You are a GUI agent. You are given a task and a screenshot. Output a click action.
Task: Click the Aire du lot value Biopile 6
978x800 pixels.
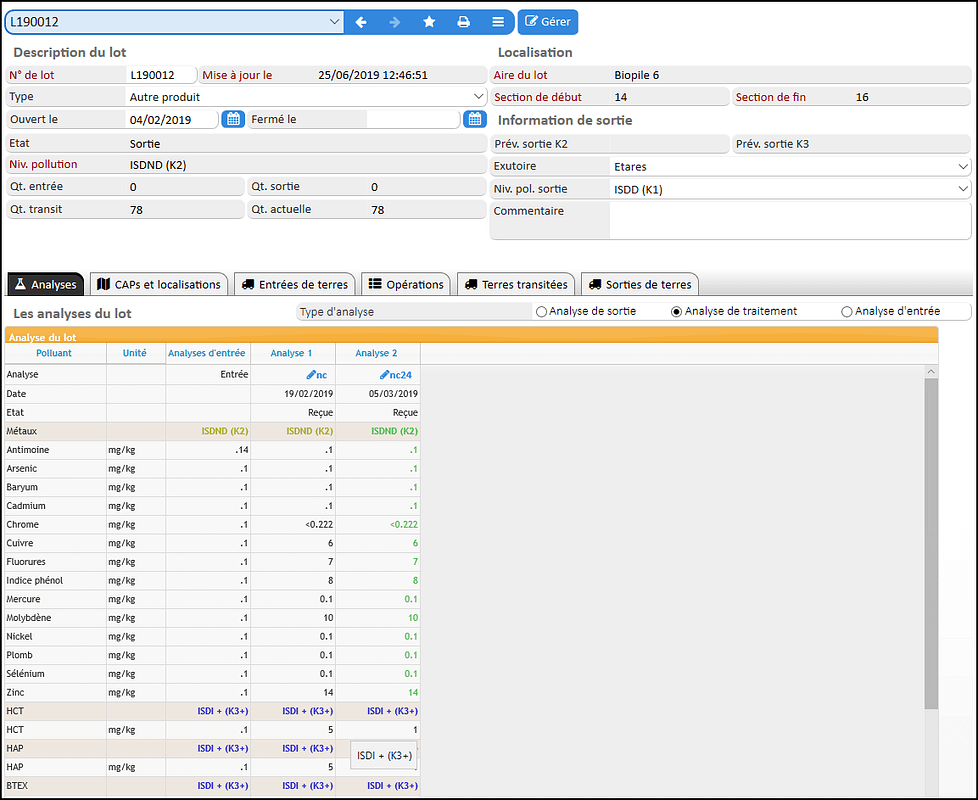click(x=636, y=75)
